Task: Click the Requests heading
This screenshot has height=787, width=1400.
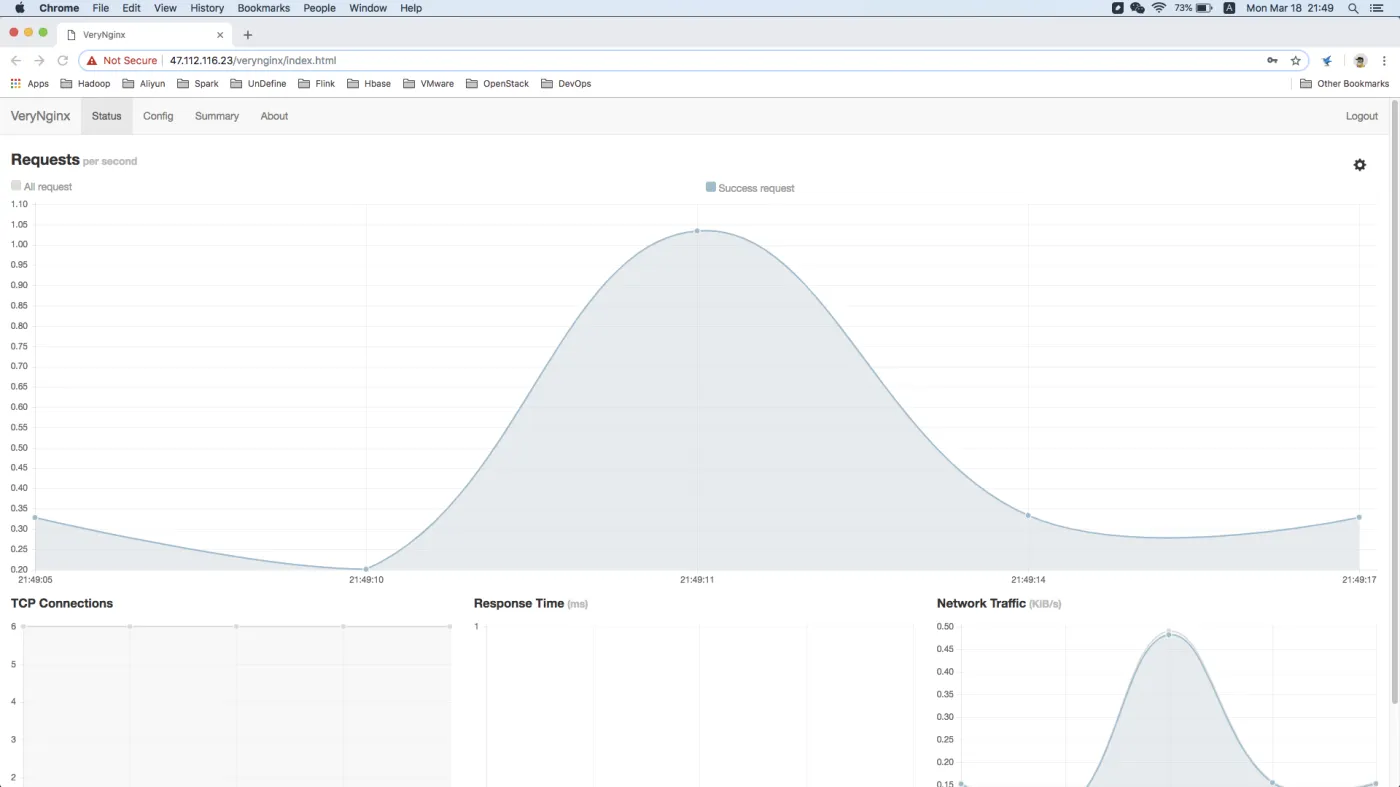Action: tap(45, 160)
